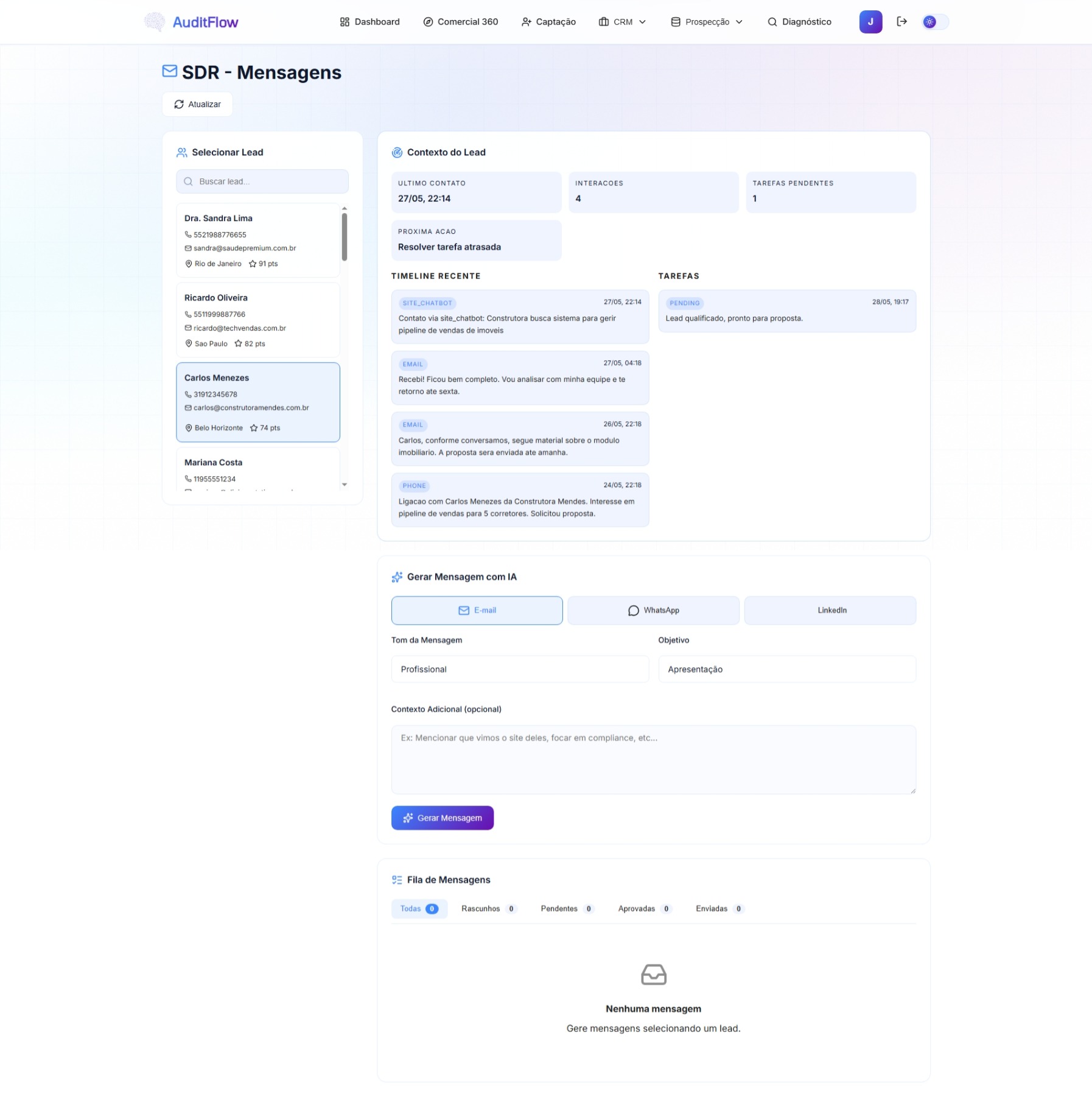Click the Gerar Mensagem com IA sparkle icon

click(397, 577)
